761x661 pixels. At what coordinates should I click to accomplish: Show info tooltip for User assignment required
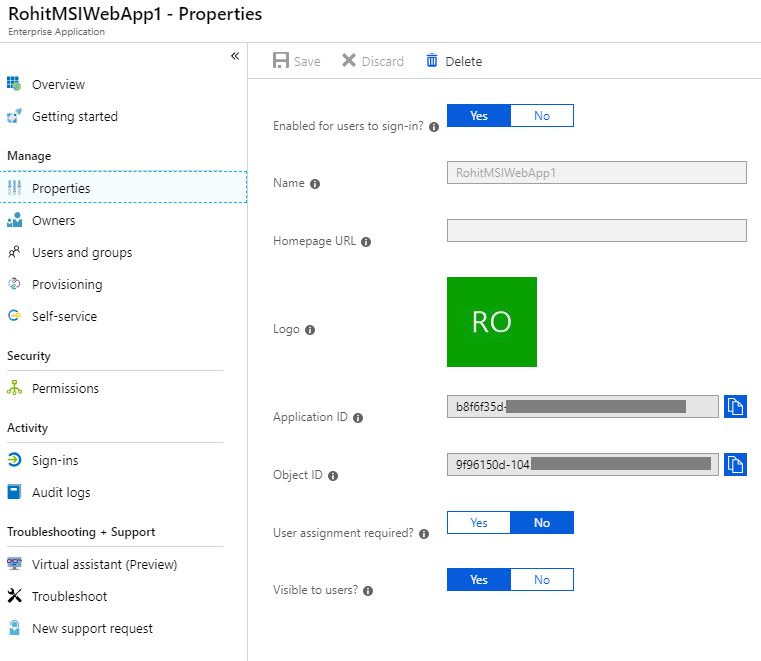(424, 534)
